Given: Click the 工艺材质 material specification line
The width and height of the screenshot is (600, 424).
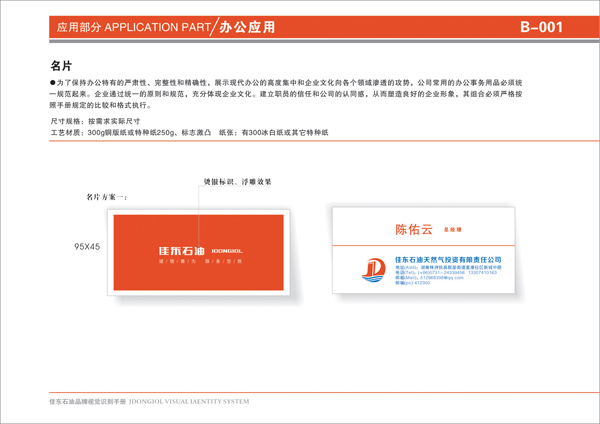Looking at the screenshot, I should click(189, 132).
